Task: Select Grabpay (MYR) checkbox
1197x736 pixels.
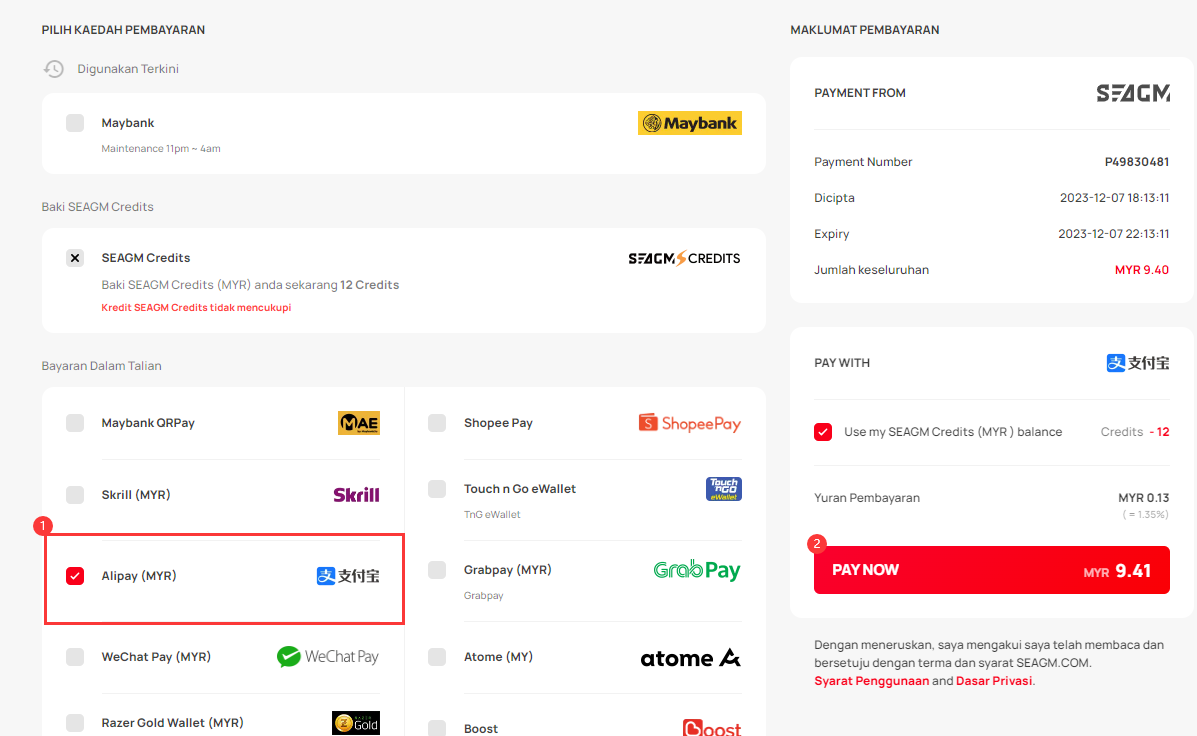Action: pyautogui.click(x=437, y=570)
